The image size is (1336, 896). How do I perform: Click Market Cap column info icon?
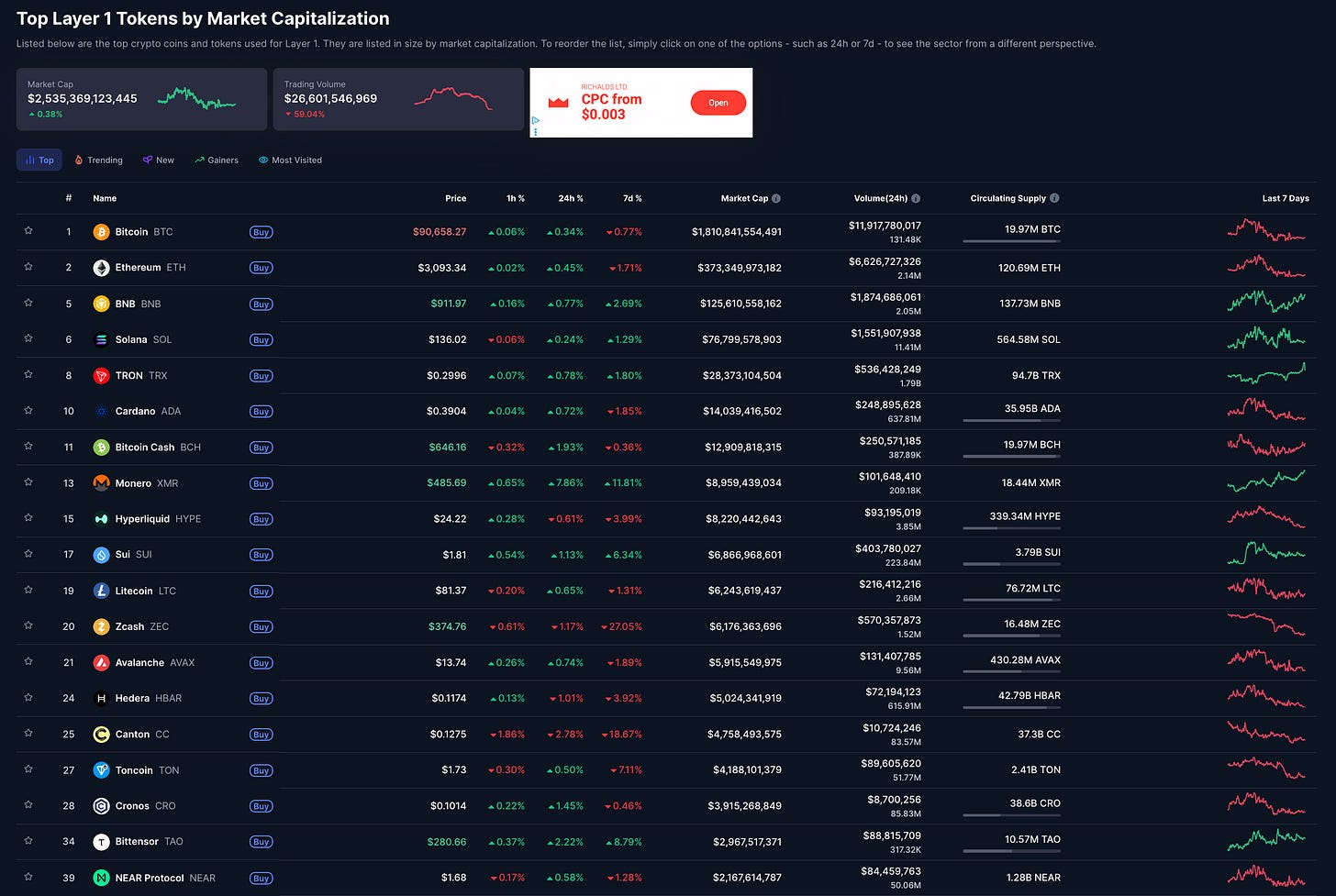776,198
